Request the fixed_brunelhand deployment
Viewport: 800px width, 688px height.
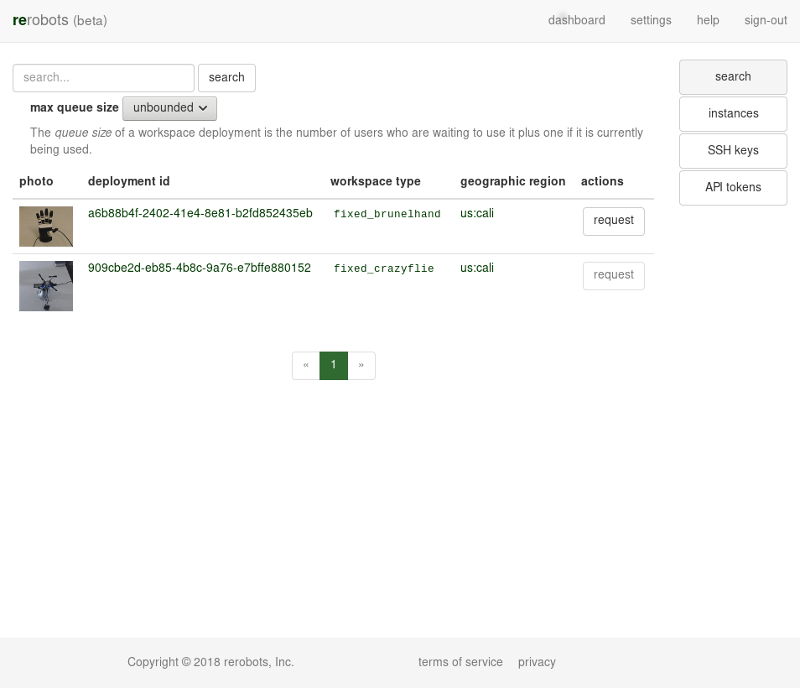(614, 221)
